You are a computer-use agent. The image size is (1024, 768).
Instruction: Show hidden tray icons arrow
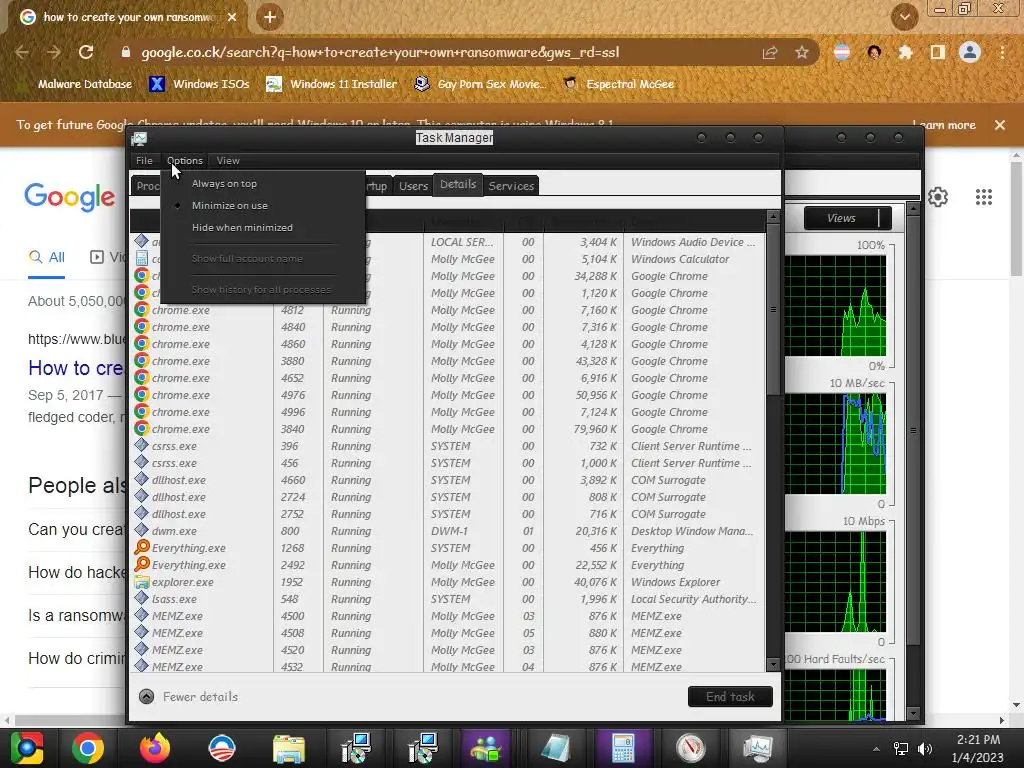876,749
